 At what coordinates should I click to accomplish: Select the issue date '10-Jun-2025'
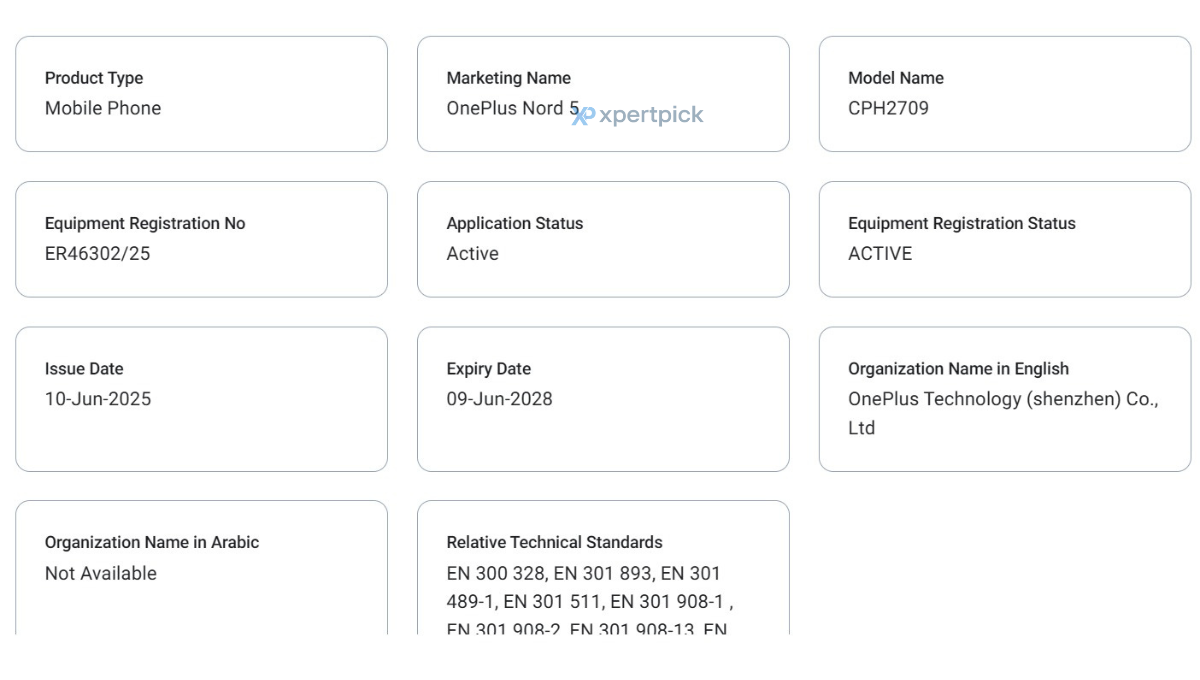point(98,399)
